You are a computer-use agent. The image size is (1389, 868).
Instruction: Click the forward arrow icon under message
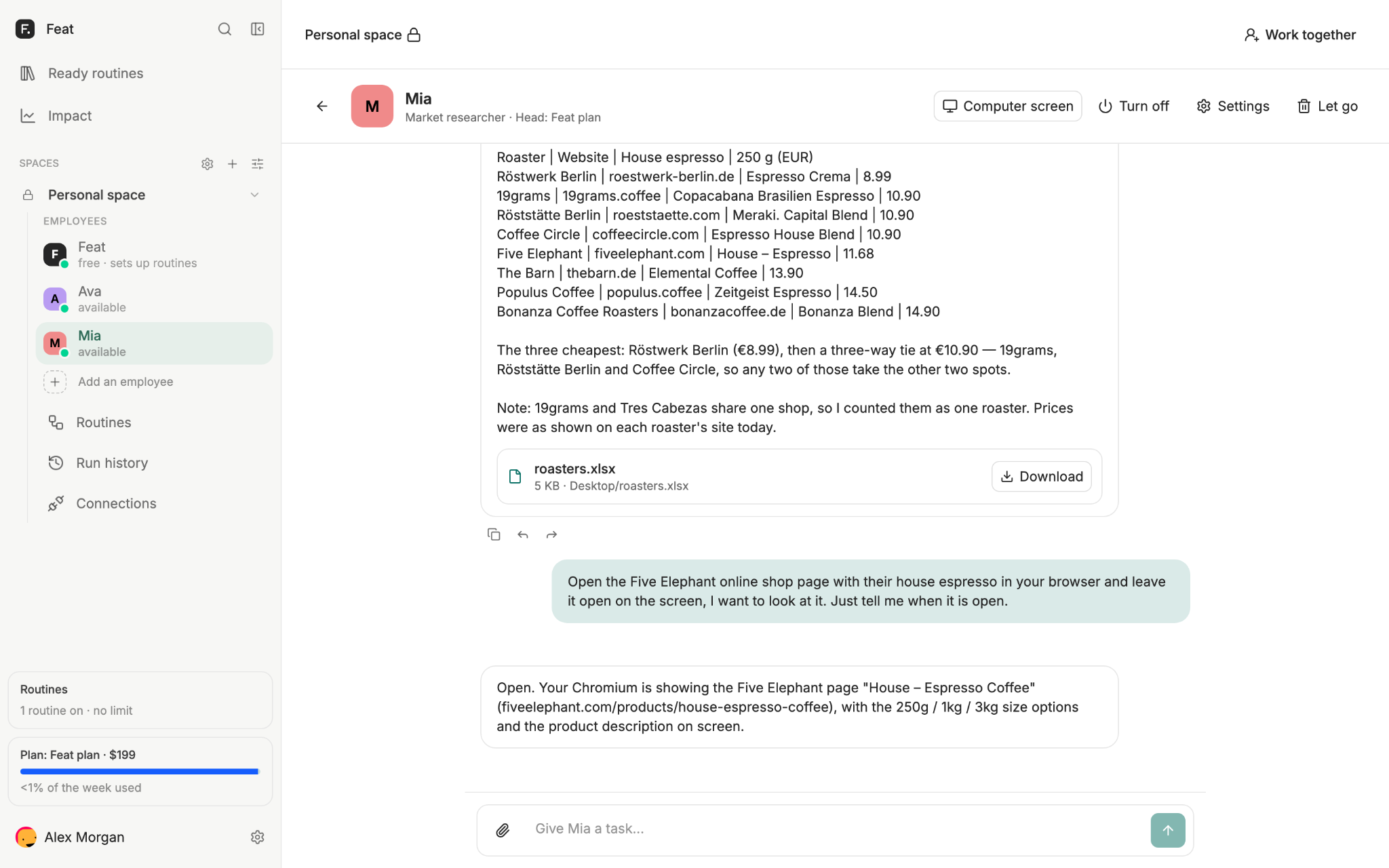coord(552,535)
